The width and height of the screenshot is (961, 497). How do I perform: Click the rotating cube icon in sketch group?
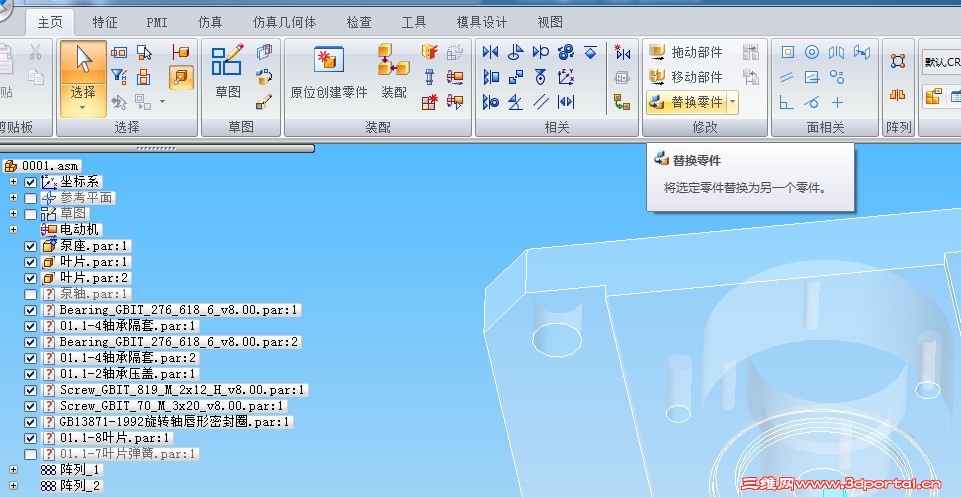(264, 77)
